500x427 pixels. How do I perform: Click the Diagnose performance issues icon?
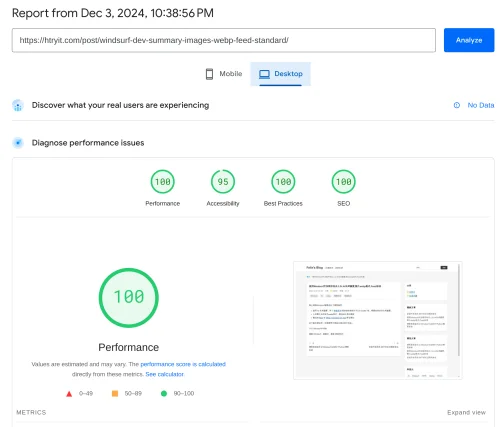pyautogui.click(x=18, y=143)
